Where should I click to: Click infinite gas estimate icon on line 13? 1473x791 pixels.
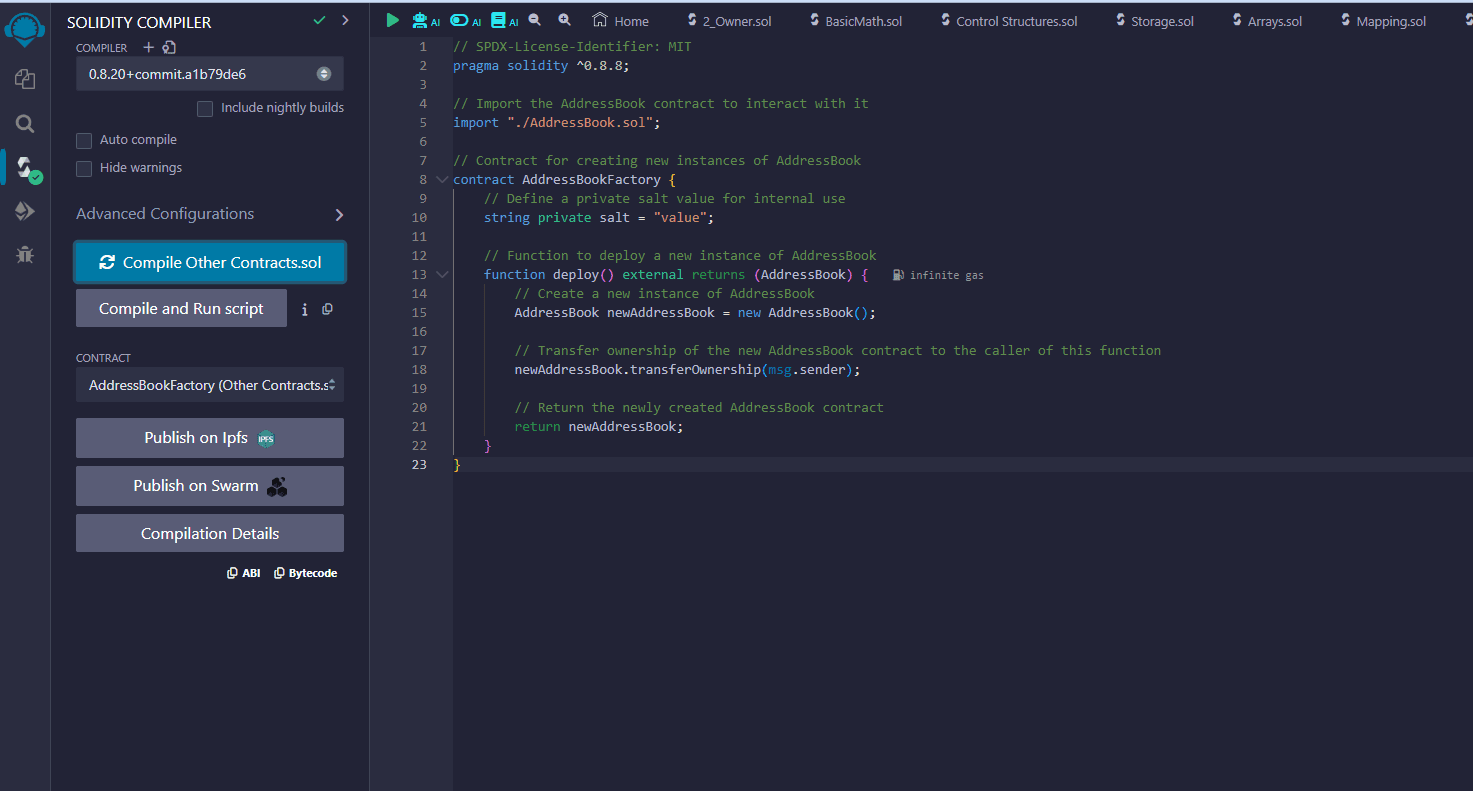click(x=899, y=275)
